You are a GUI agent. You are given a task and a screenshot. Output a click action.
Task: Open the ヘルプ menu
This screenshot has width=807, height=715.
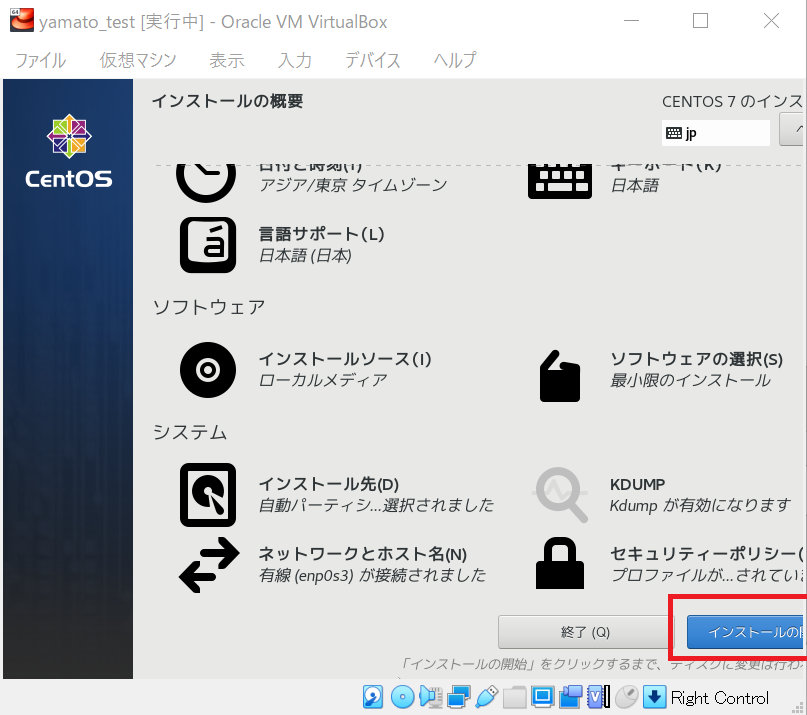(x=455, y=60)
